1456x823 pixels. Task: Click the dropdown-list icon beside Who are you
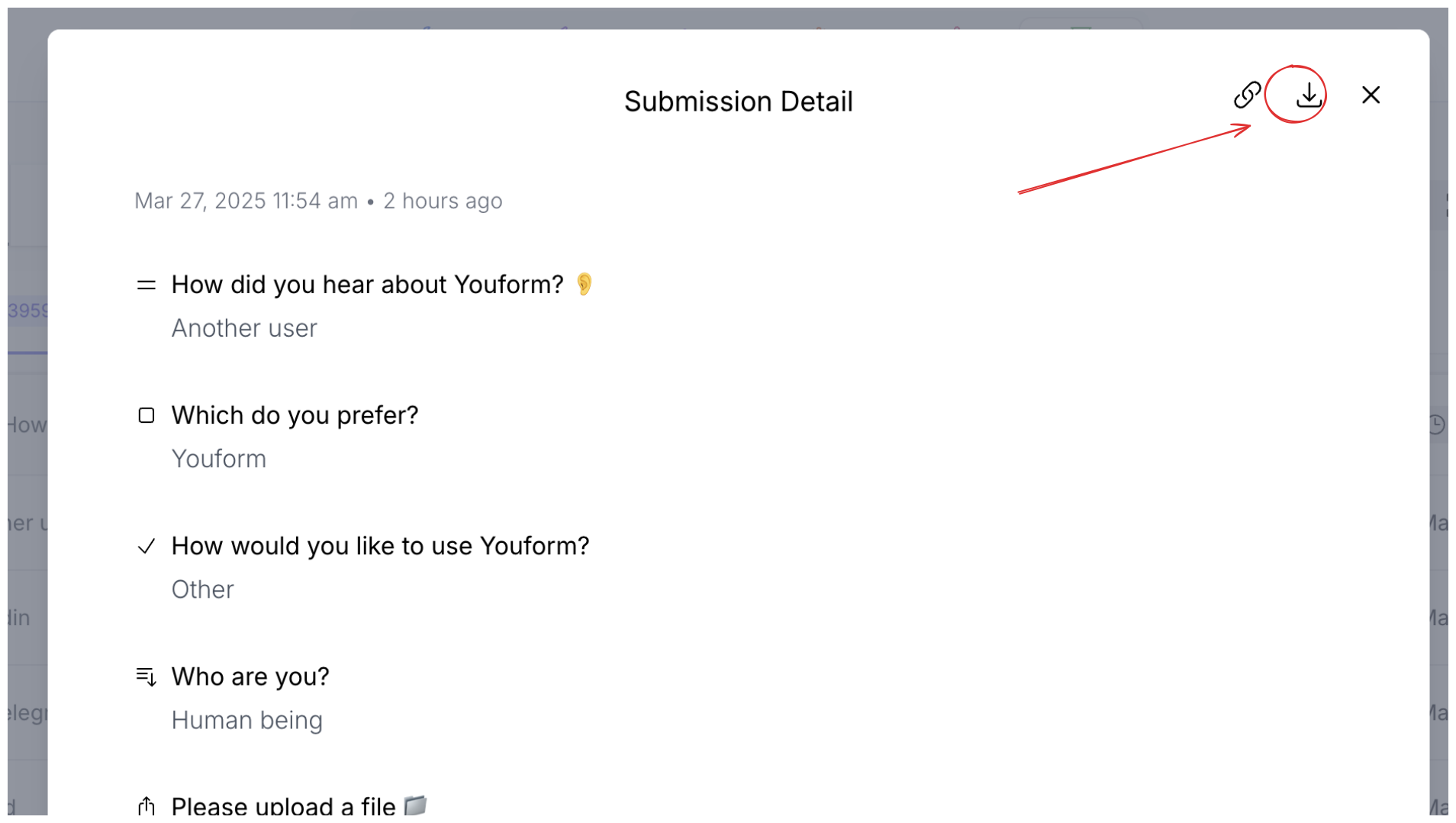[x=146, y=677]
